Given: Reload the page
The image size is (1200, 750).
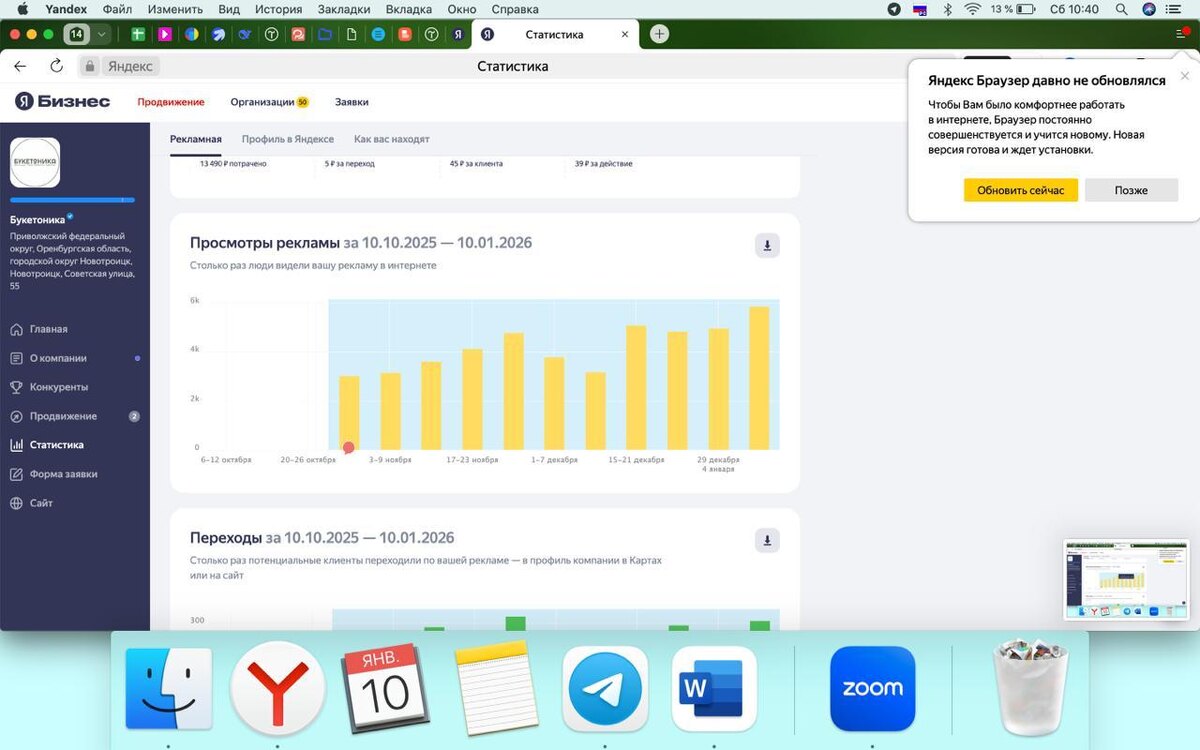Looking at the screenshot, I should pyautogui.click(x=56, y=66).
